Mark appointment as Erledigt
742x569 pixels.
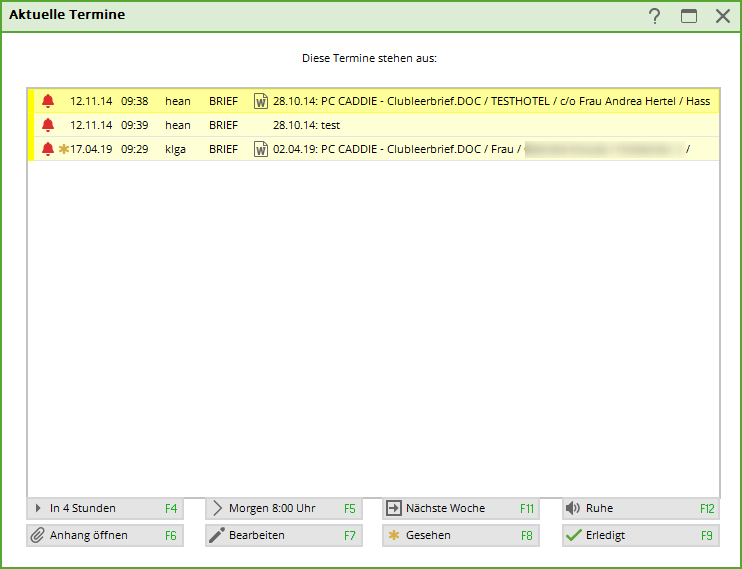(x=639, y=535)
